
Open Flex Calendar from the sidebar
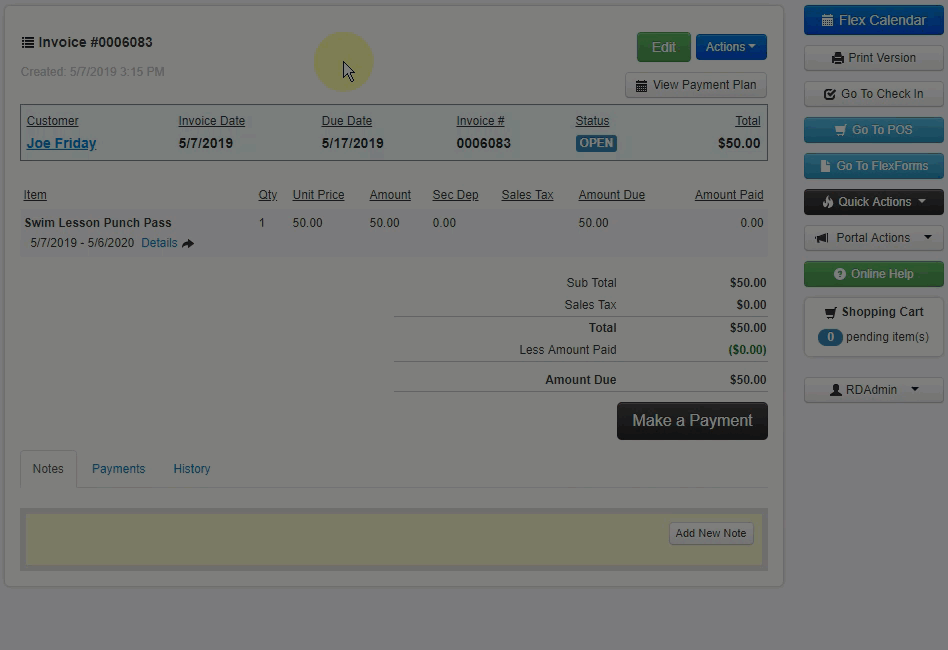coord(873,20)
